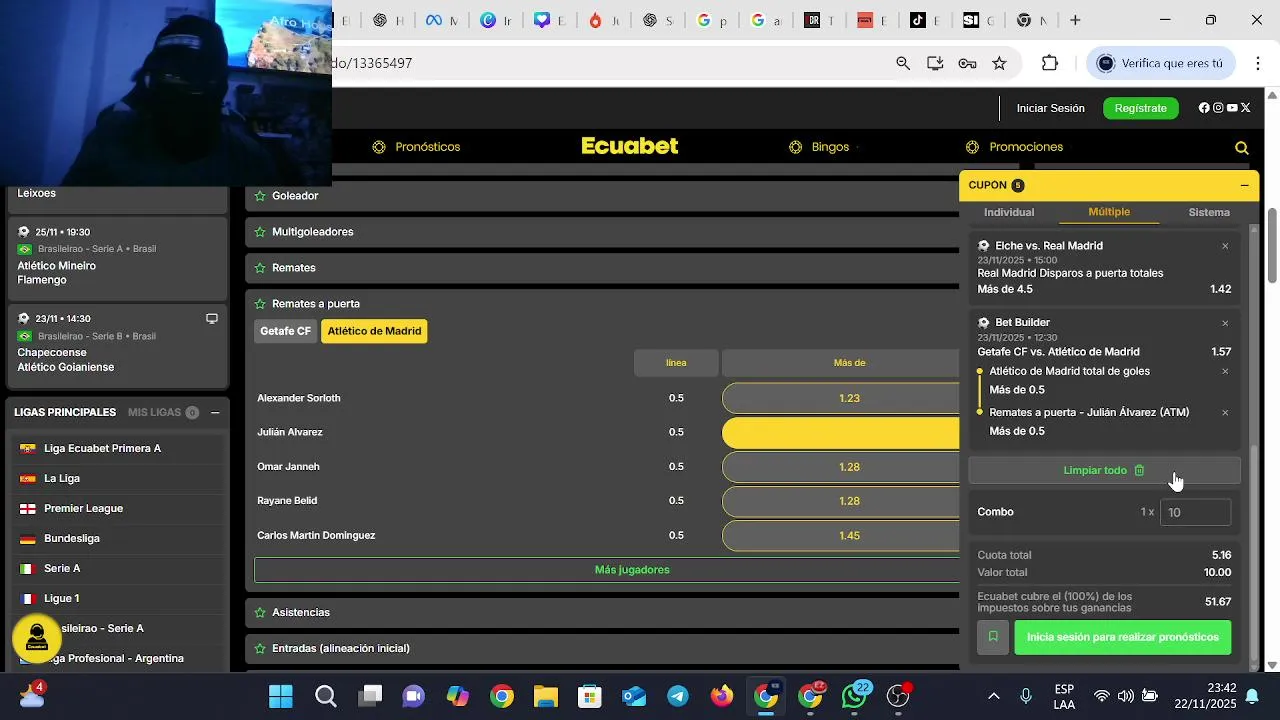Toggle Rayane Belid 1.28 odds

[841, 501]
